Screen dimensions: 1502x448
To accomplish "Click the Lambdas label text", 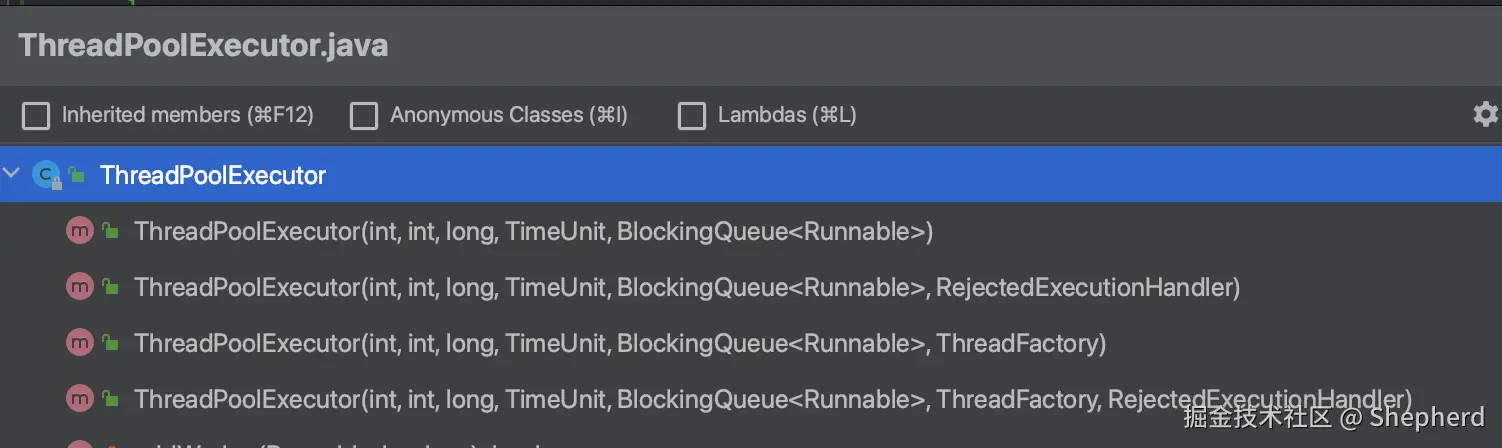I will coord(786,115).
